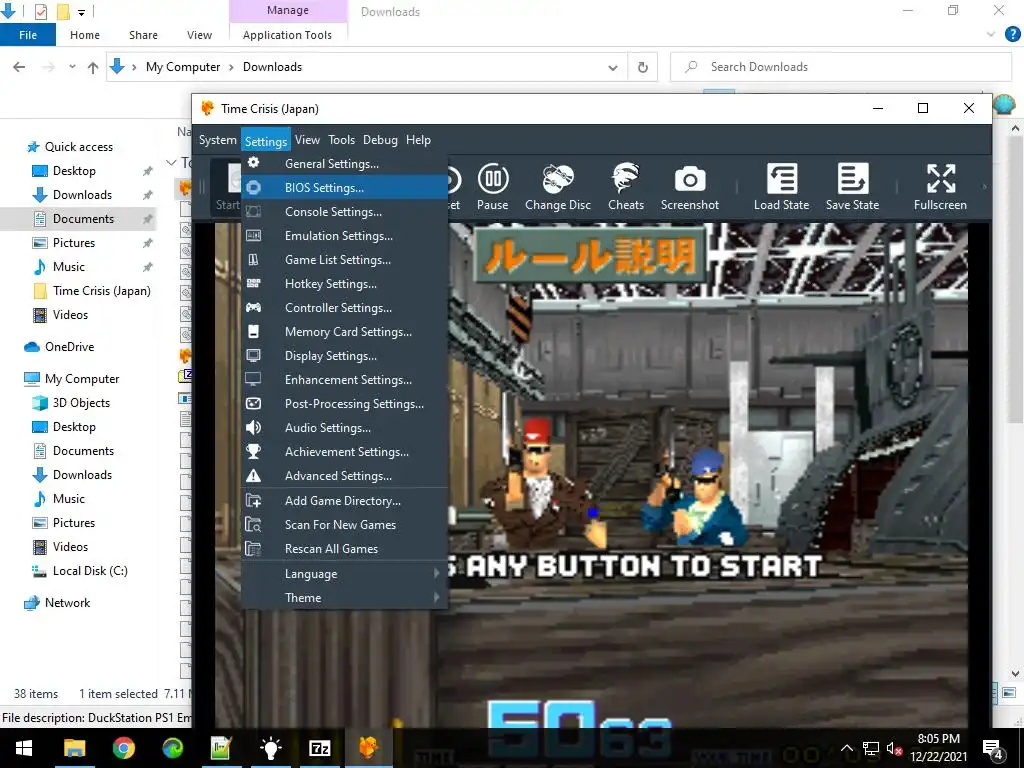This screenshot has height=768, width=1024.
Task: Open the notification center icon
Action: coord(993,749)
